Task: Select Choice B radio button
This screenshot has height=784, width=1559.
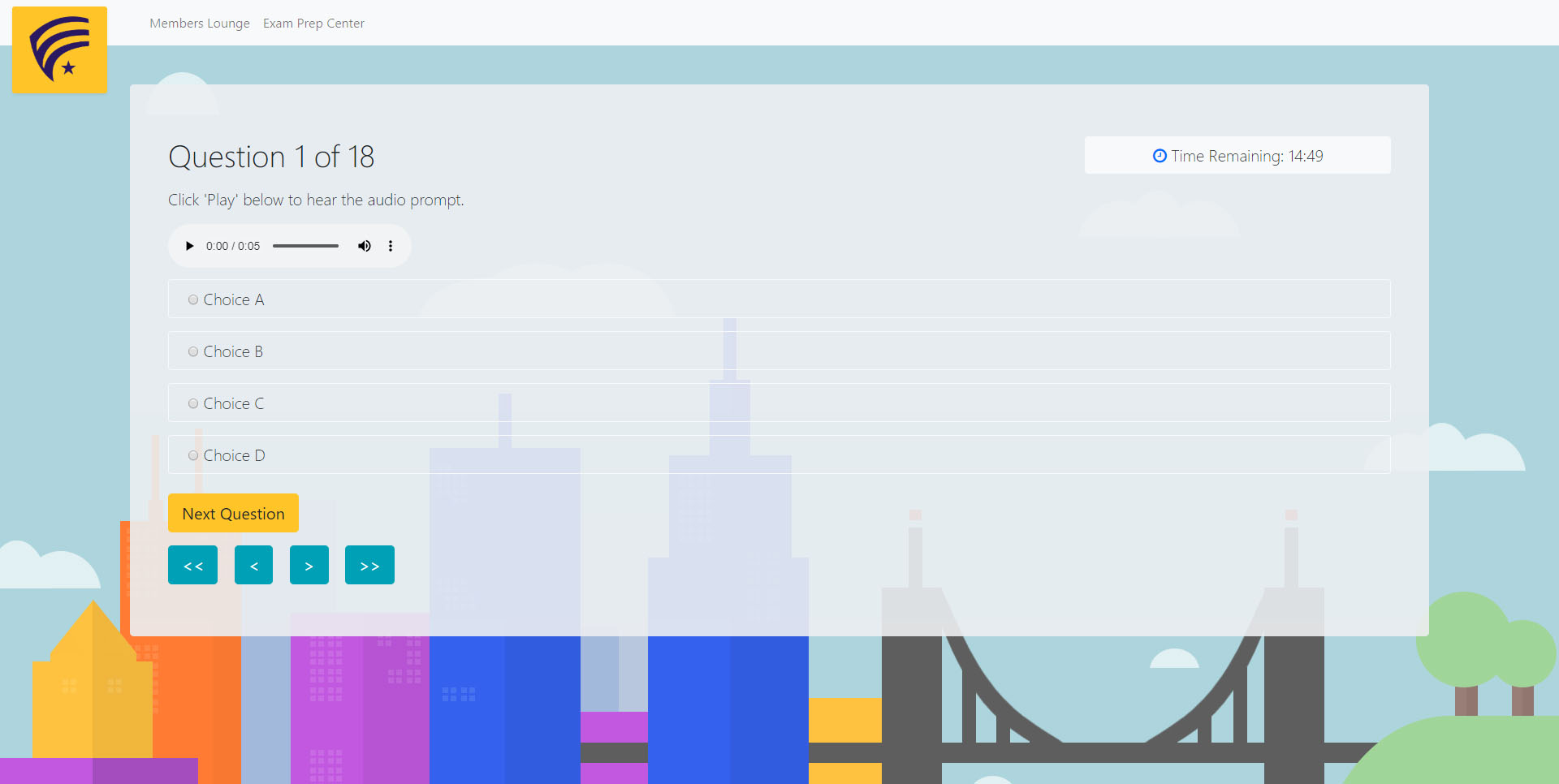Action: pyautogui.click(x=193, y=351)
